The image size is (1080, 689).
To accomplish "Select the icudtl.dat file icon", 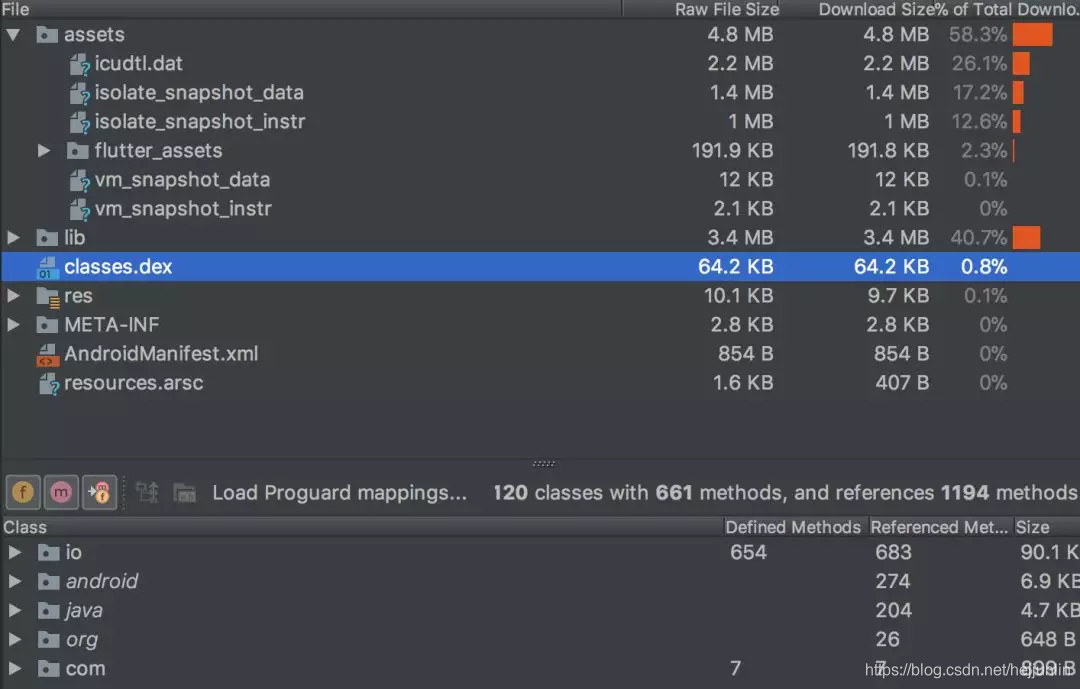I will [80, 64].
